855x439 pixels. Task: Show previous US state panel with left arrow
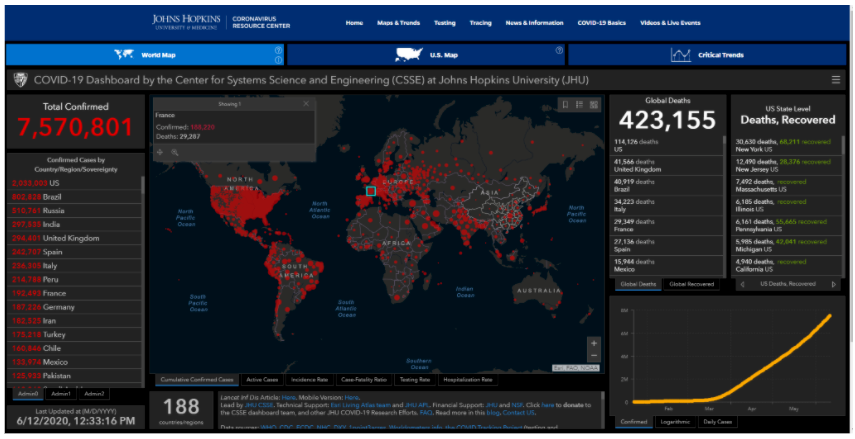tap(742, 284)
